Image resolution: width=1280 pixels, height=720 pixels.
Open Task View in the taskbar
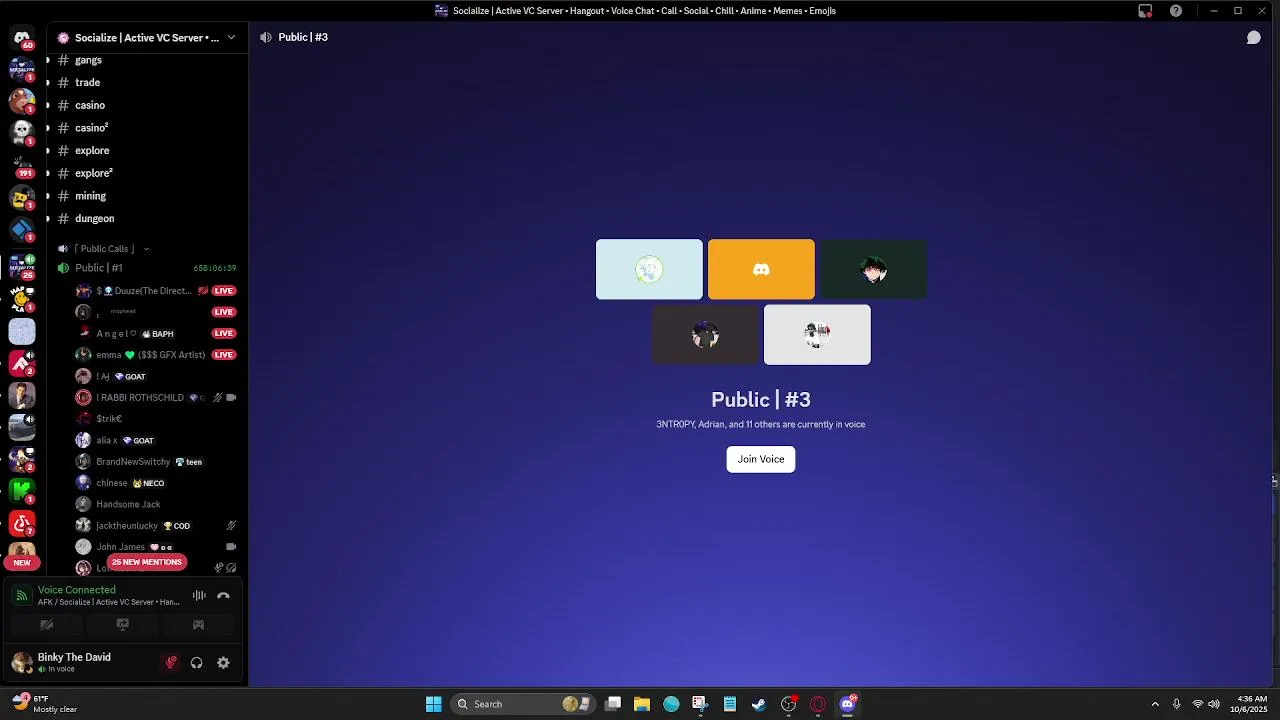tap(613, 704)
